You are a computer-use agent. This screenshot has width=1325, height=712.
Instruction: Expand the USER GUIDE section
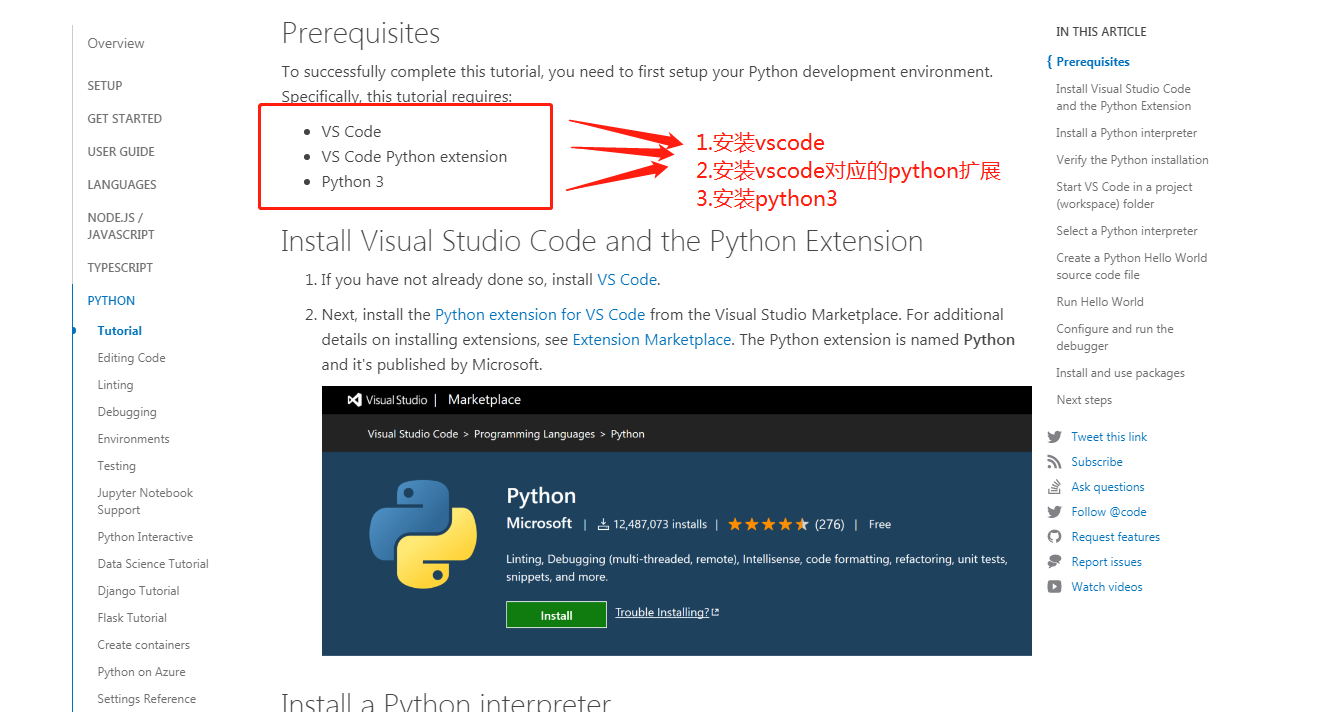coord(121,152)
